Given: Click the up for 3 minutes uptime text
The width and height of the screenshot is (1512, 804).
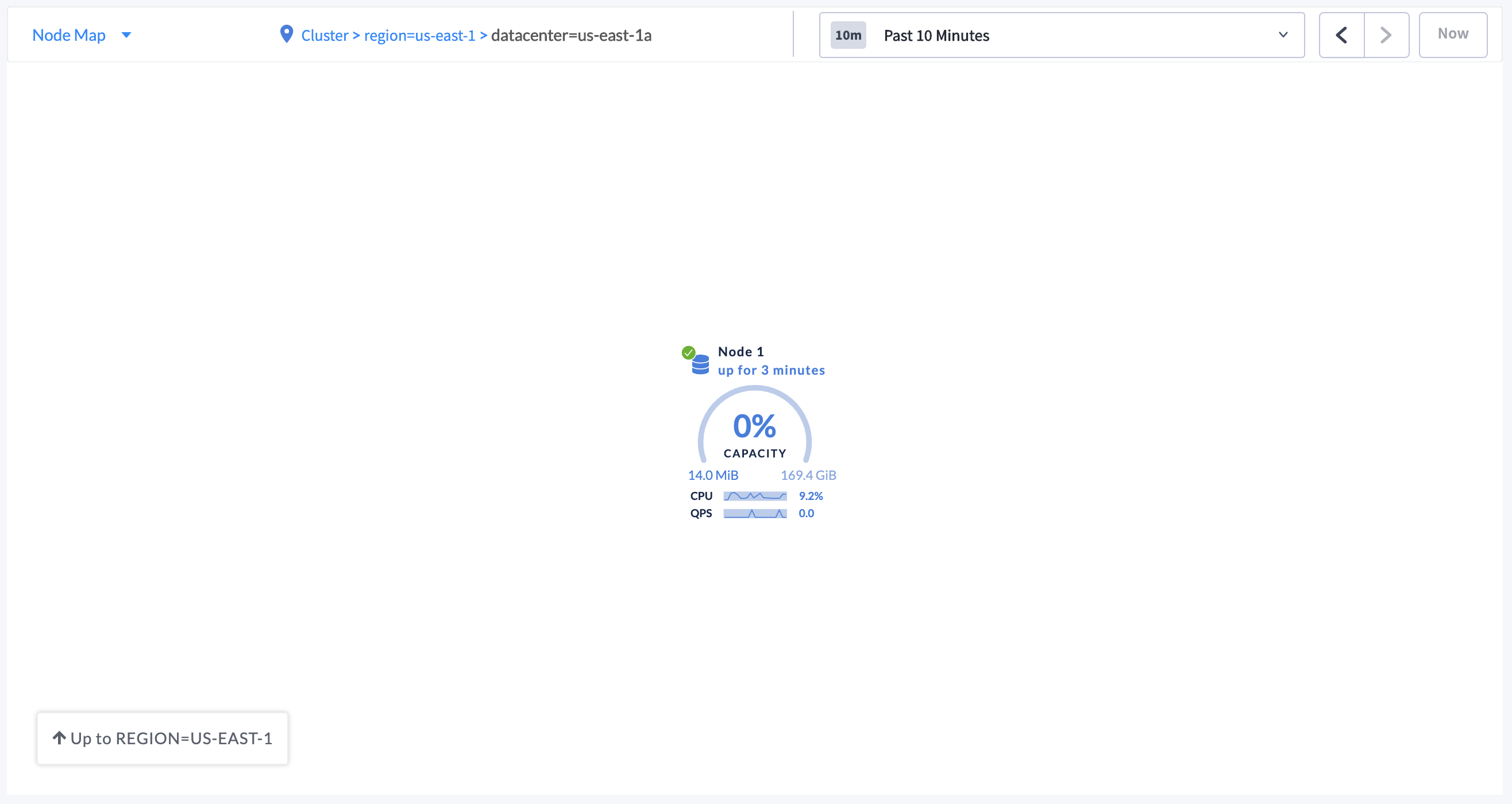Looking at the screenshot, I should [x=772, y=370].
